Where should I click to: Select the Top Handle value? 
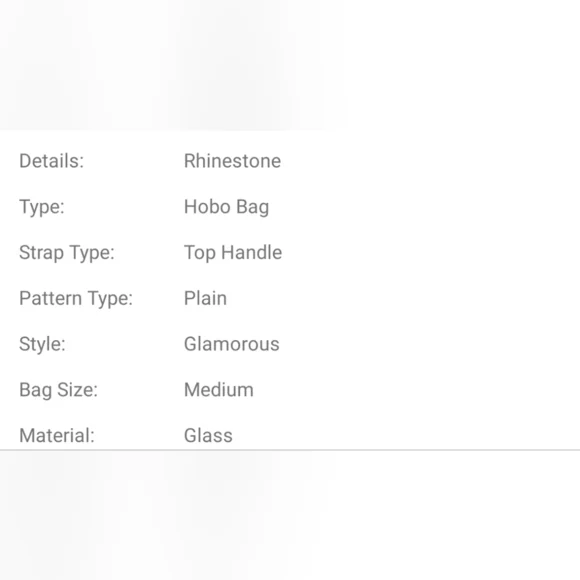click(233, 253)
